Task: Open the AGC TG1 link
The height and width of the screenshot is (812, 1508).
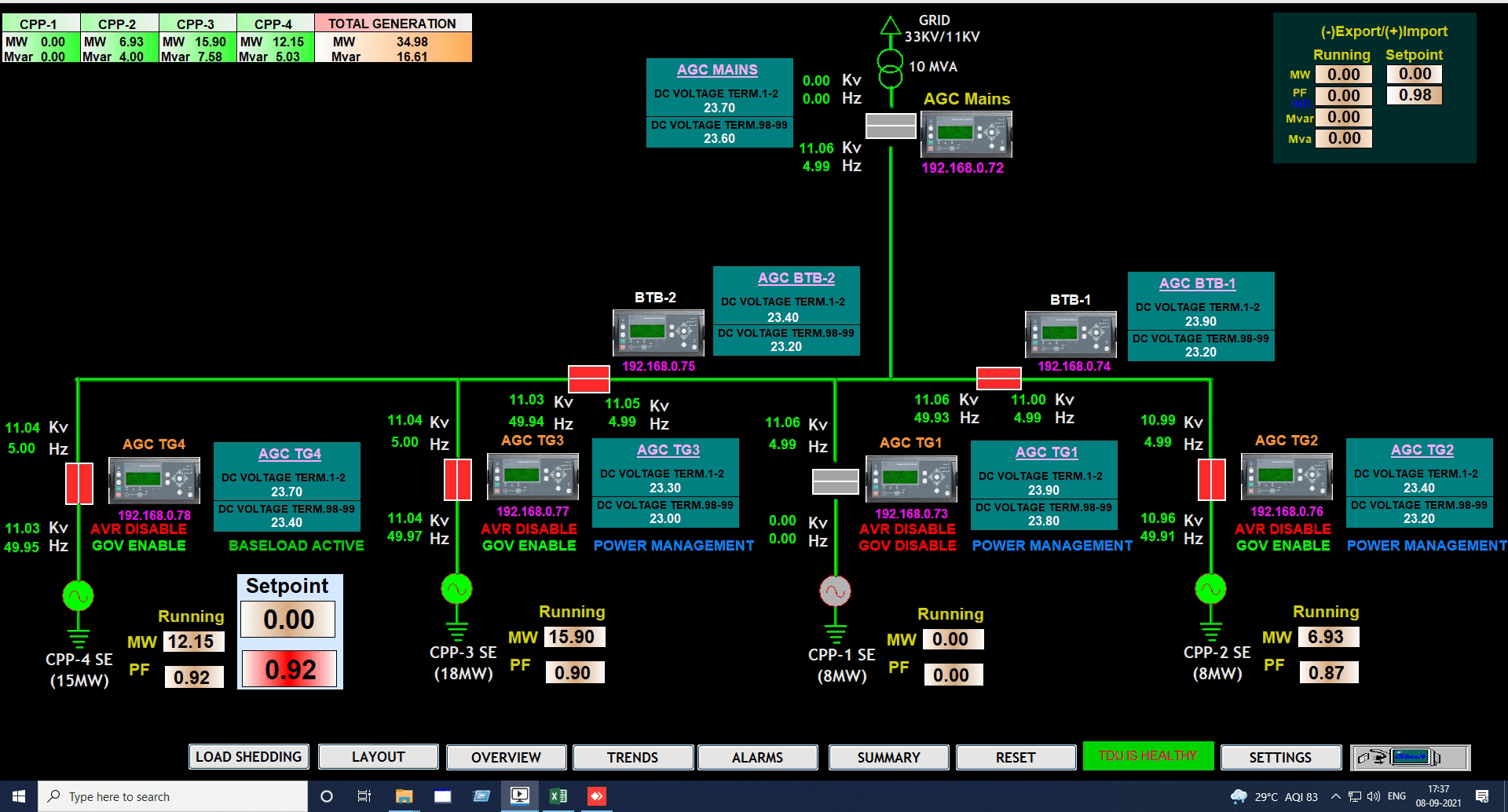Action: [x=1046, y=452]
